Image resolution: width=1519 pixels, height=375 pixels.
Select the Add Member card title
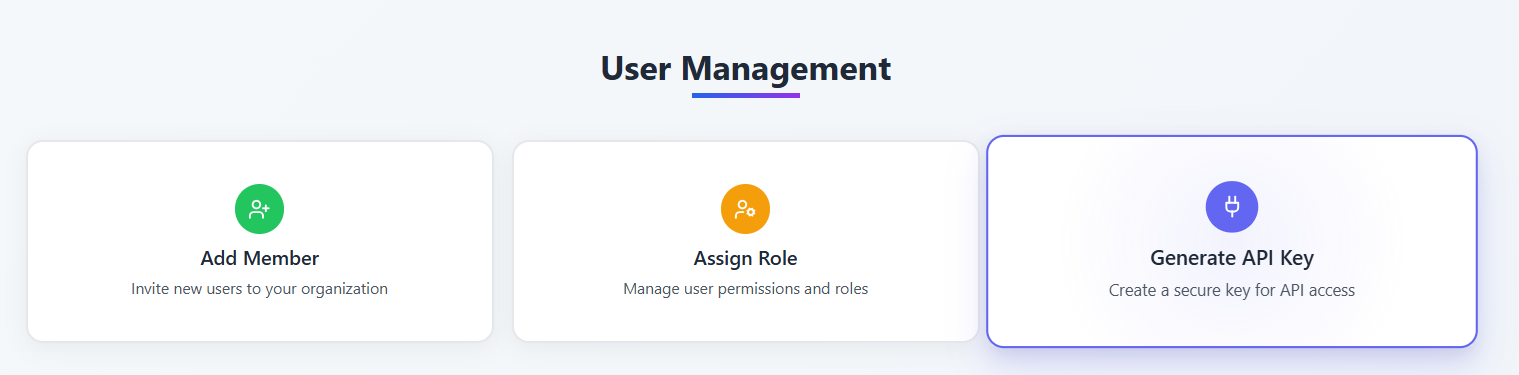pyautogui.click(x=260, y=258)
